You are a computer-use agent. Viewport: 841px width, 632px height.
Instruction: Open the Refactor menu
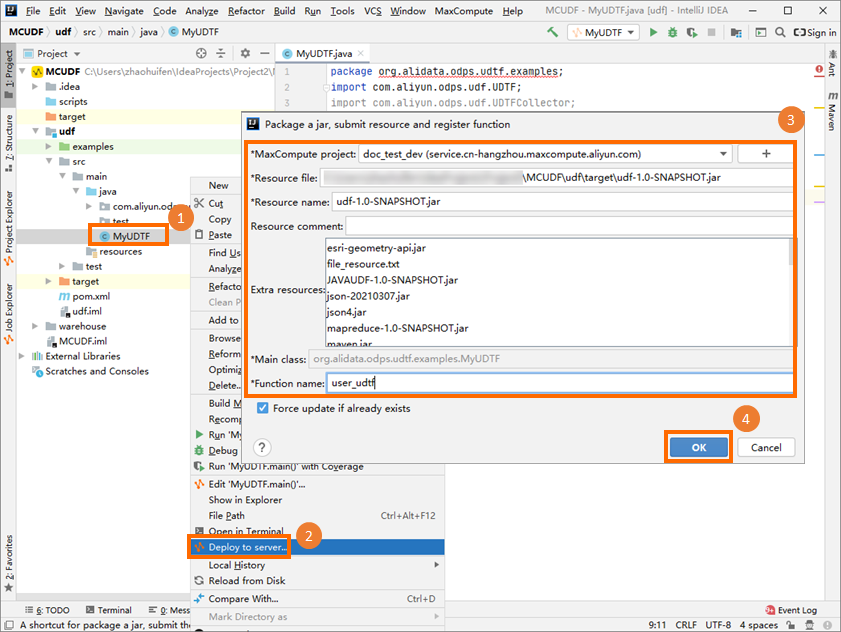(246, 11)
